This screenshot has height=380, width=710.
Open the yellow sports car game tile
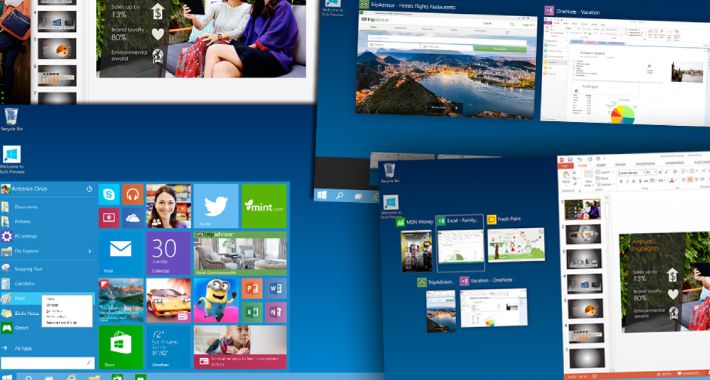(168, 300)
